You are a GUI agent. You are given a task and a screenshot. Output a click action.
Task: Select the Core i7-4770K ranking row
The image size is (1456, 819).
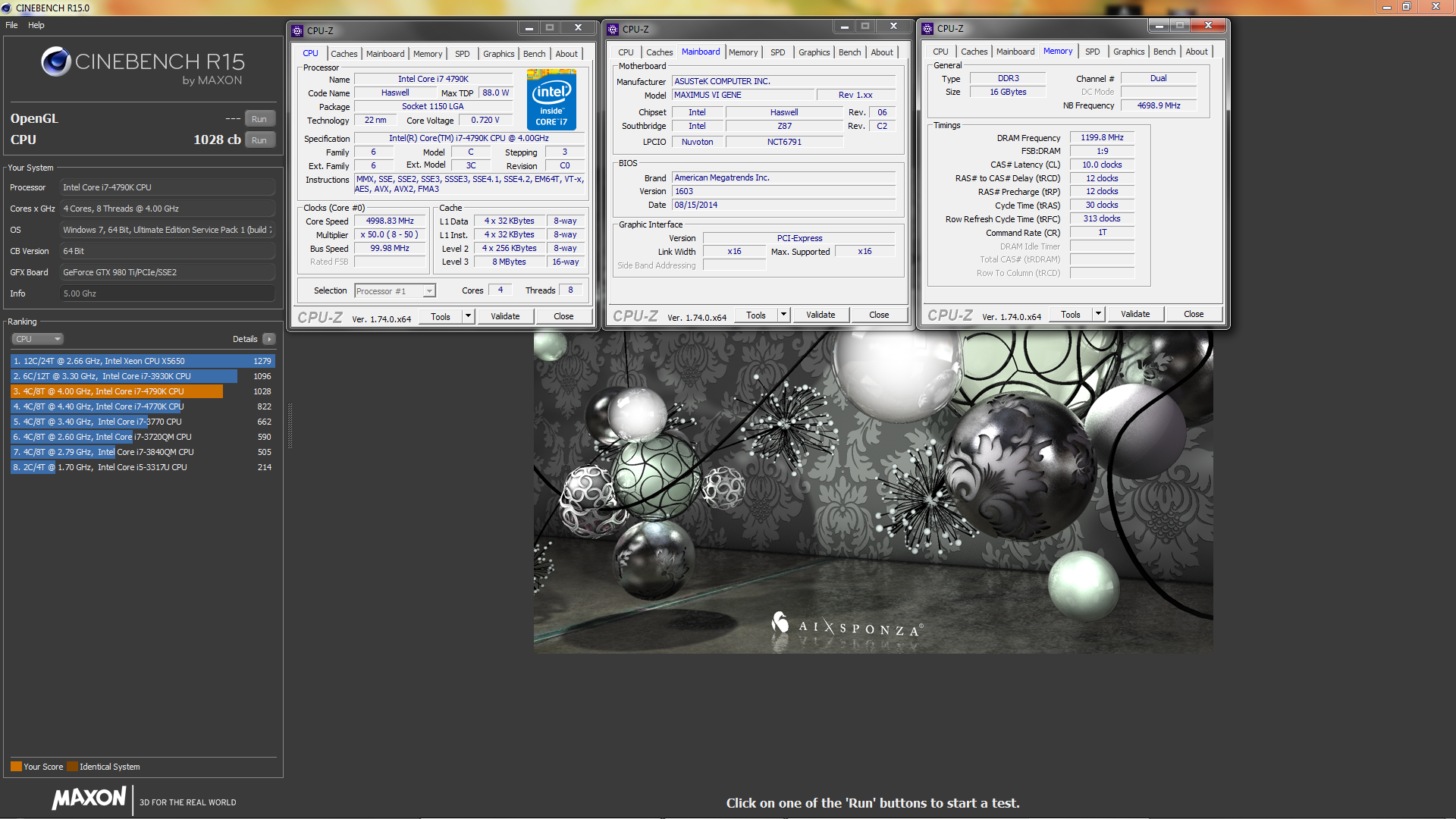[x=143, y=406]
